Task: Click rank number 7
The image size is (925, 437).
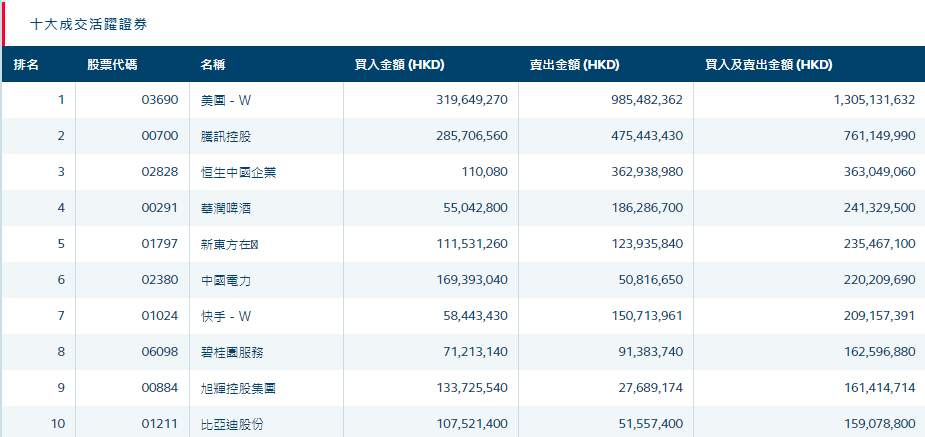Action: tap(61, 316)
